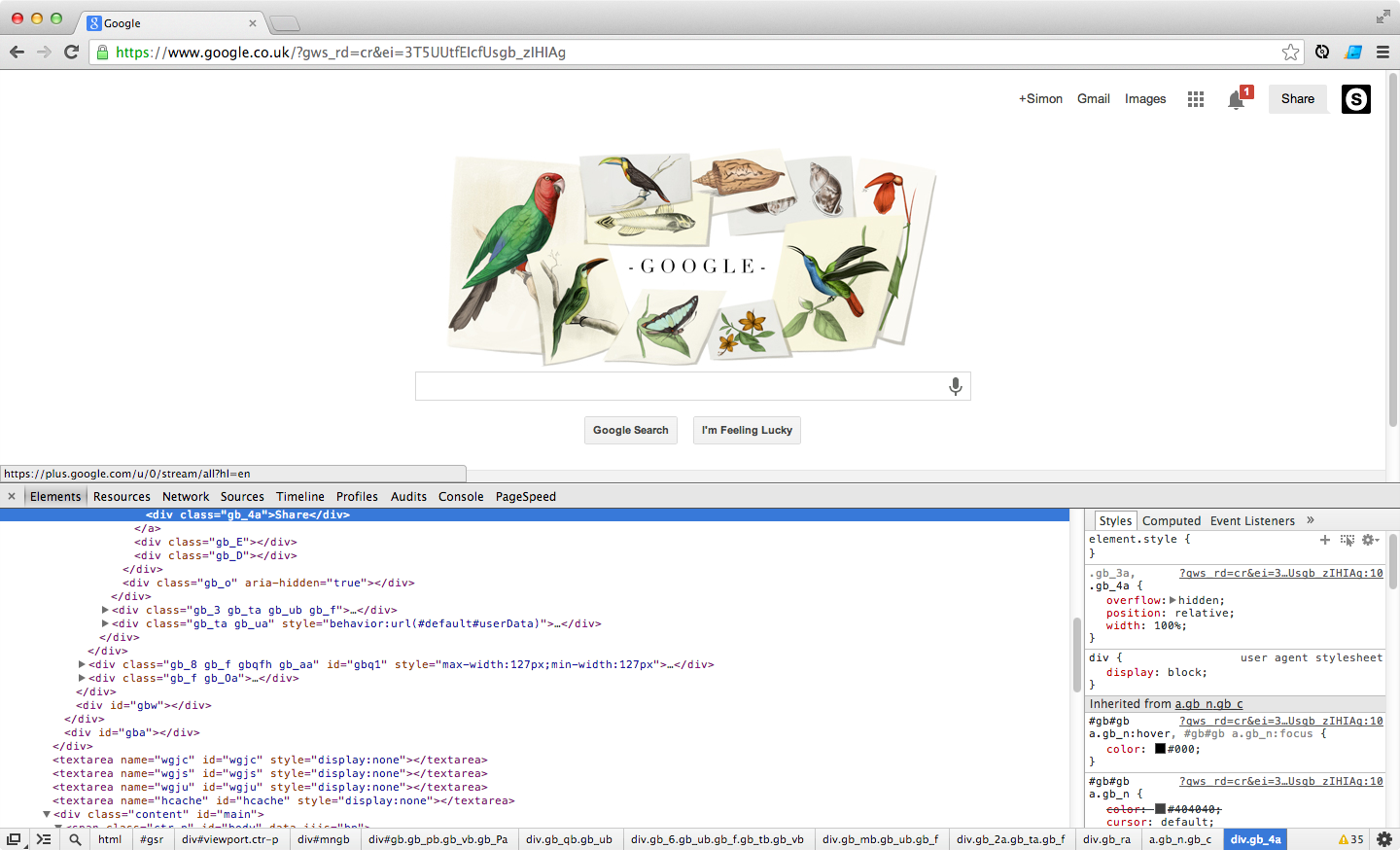Click the Google favicon on the tab
This screenshot has width=1400, height=850.
pos(94,22)
